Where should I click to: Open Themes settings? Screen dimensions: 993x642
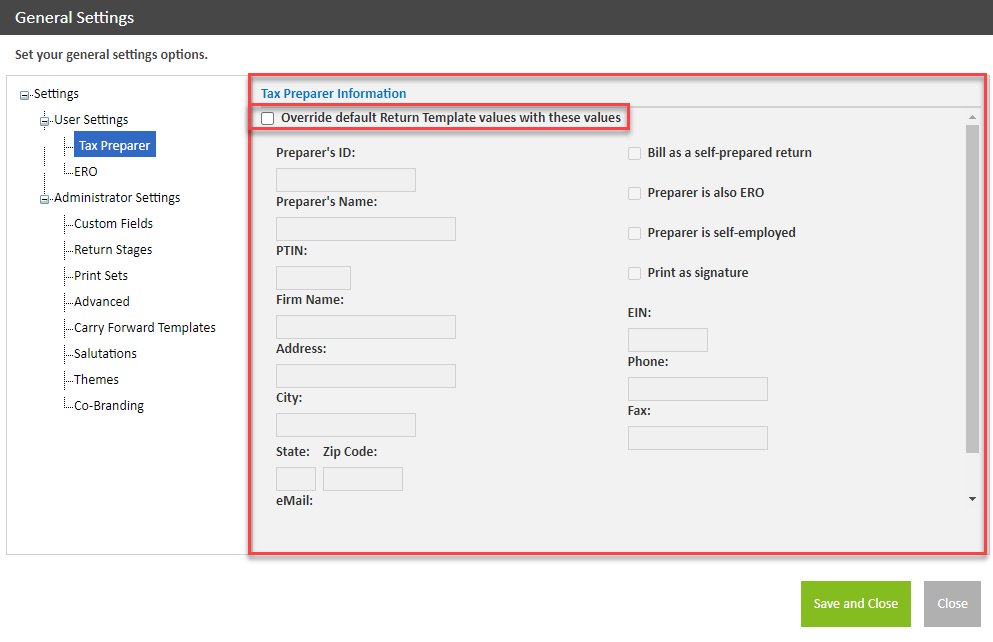(x=96, y=380)
